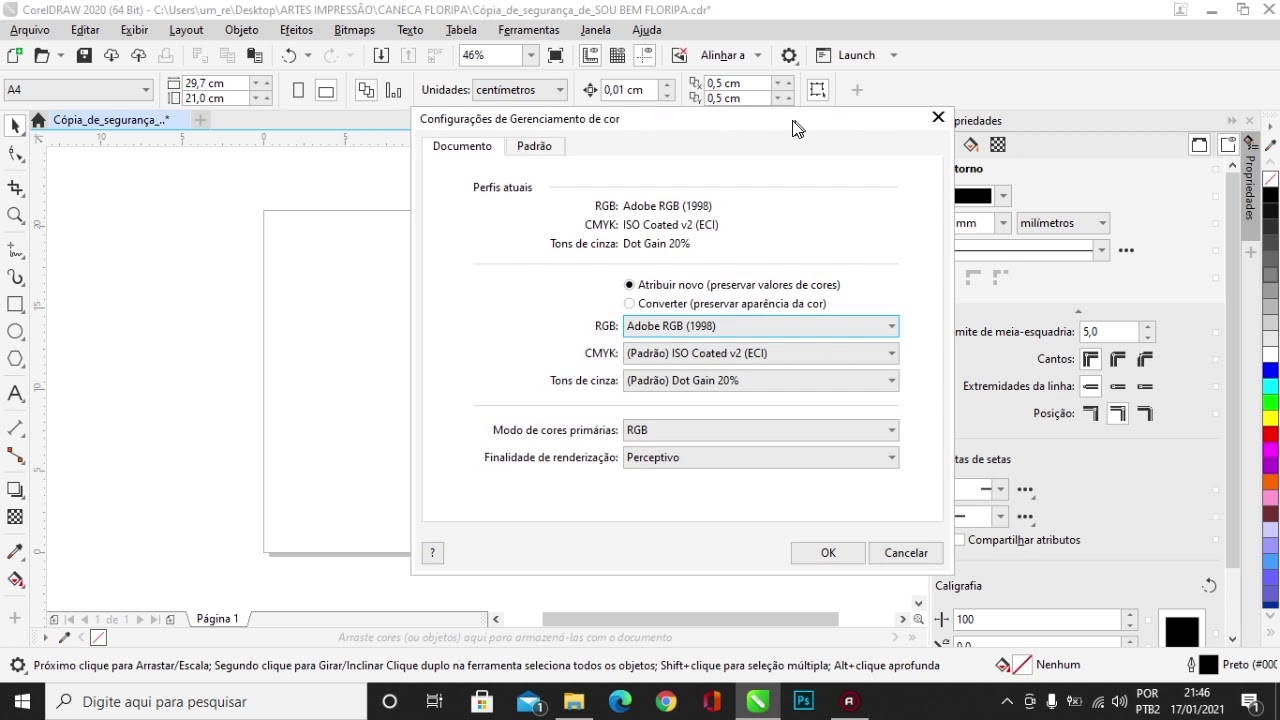This screenshot has width=1280, height=720.
Task: Select the Transparency checkerboard tool
Action: 15,517
